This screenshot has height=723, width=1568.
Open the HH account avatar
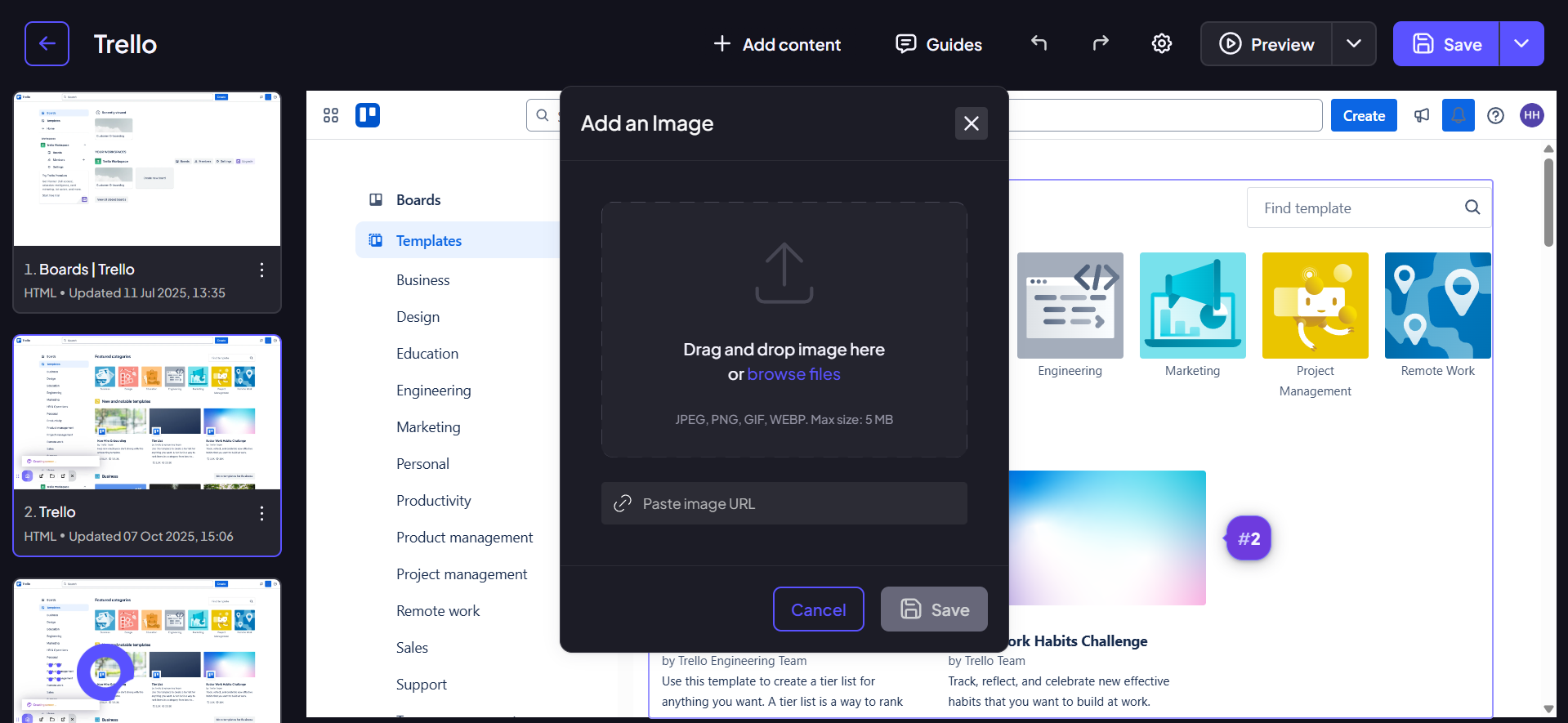pos(1532,115)
